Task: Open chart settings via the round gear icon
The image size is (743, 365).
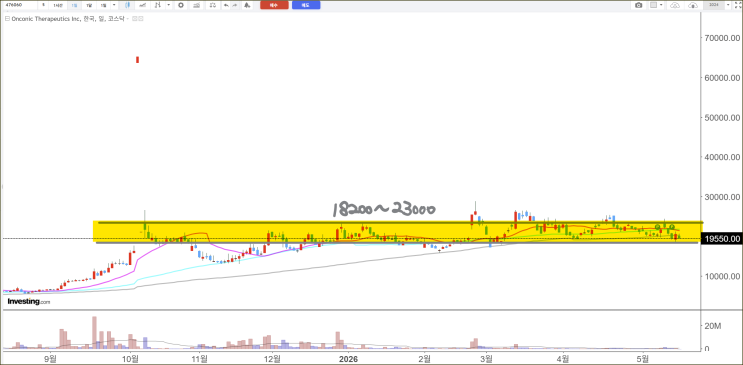Action: tap(181, 5)
